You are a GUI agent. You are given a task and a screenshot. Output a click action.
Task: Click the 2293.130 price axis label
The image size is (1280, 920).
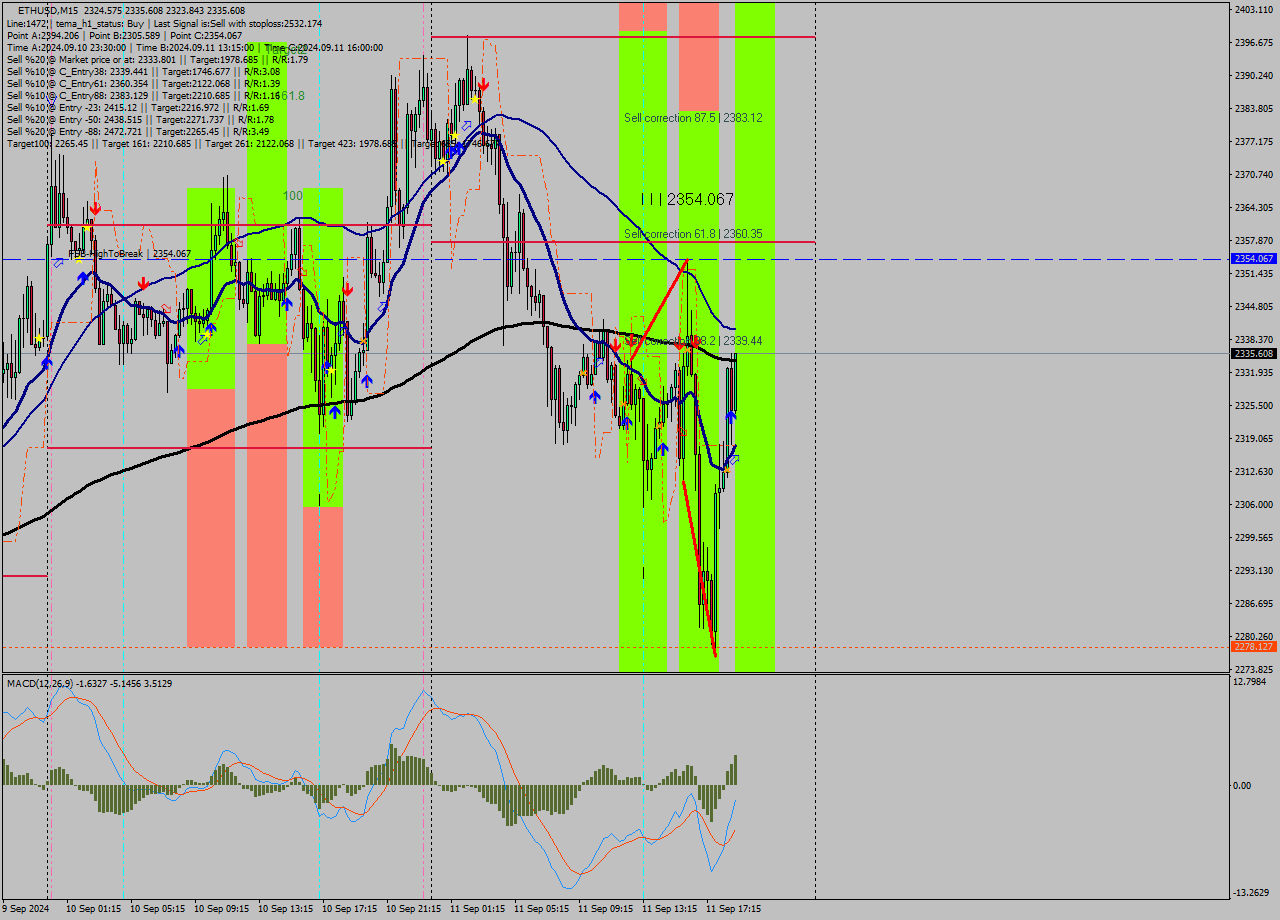(x=1254, y=570)
